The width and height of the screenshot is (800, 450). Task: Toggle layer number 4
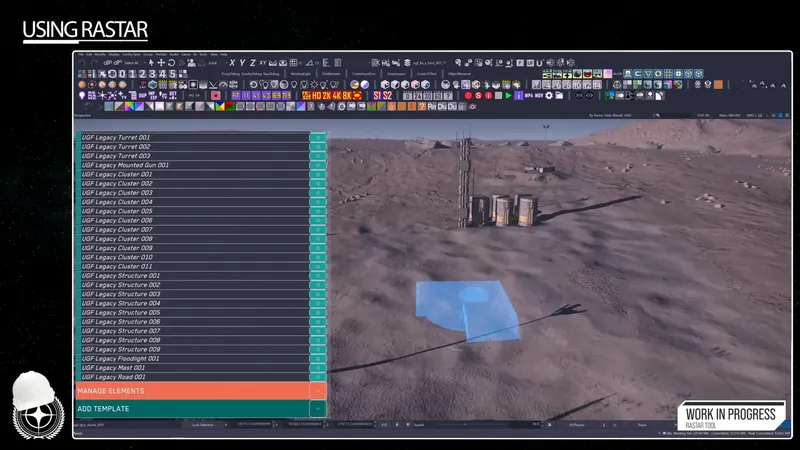pyautogui.click(x=162, y=74)
